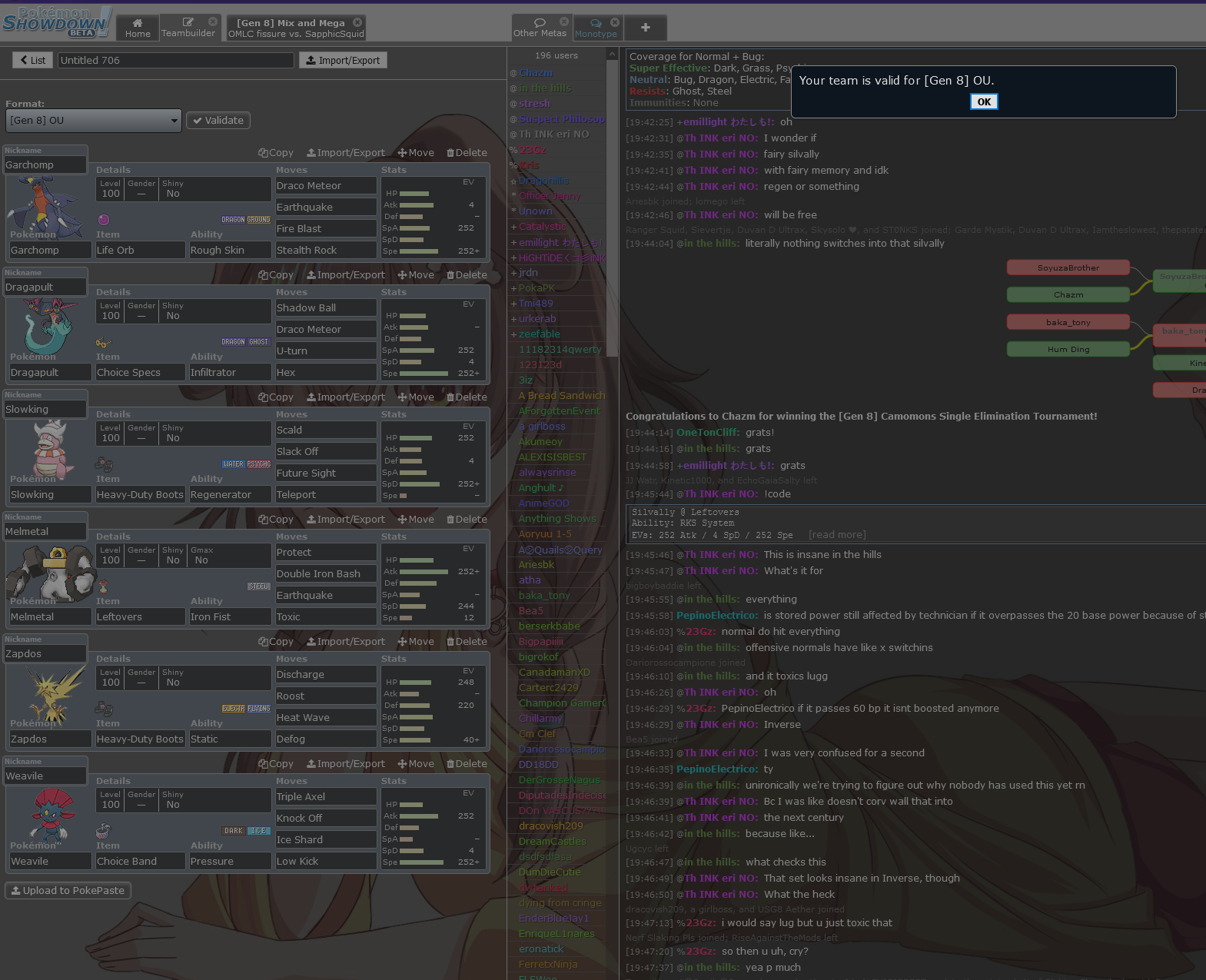Click the Hum Ding tournament bracket node
This screenshot has width=1206, height=980.
pos(1068,349)
